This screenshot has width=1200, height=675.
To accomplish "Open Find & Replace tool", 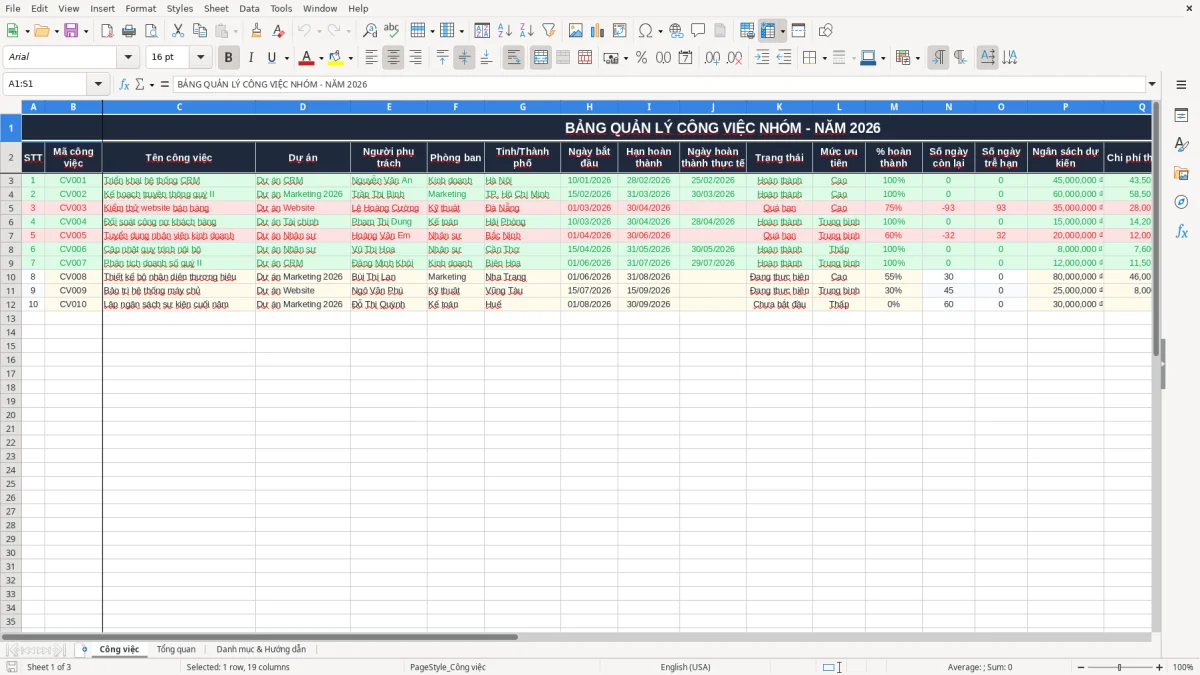I will 370,31.
